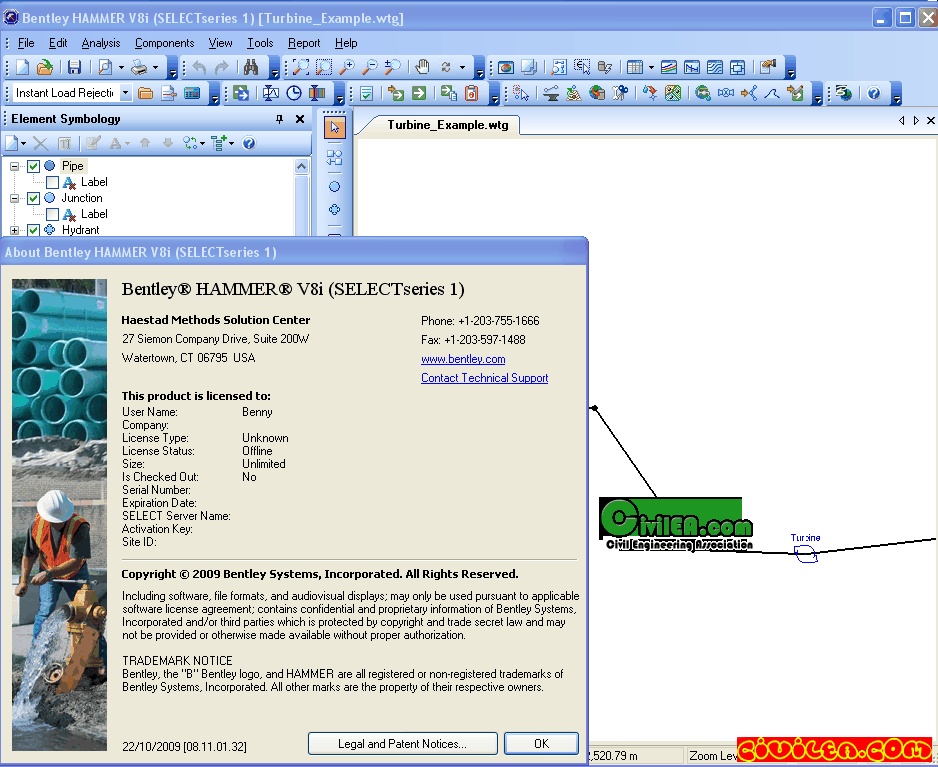Open the scenarios folder icon beside the scenario box
The height and width of the screenshot is (767, 938).
coord(145,93)
